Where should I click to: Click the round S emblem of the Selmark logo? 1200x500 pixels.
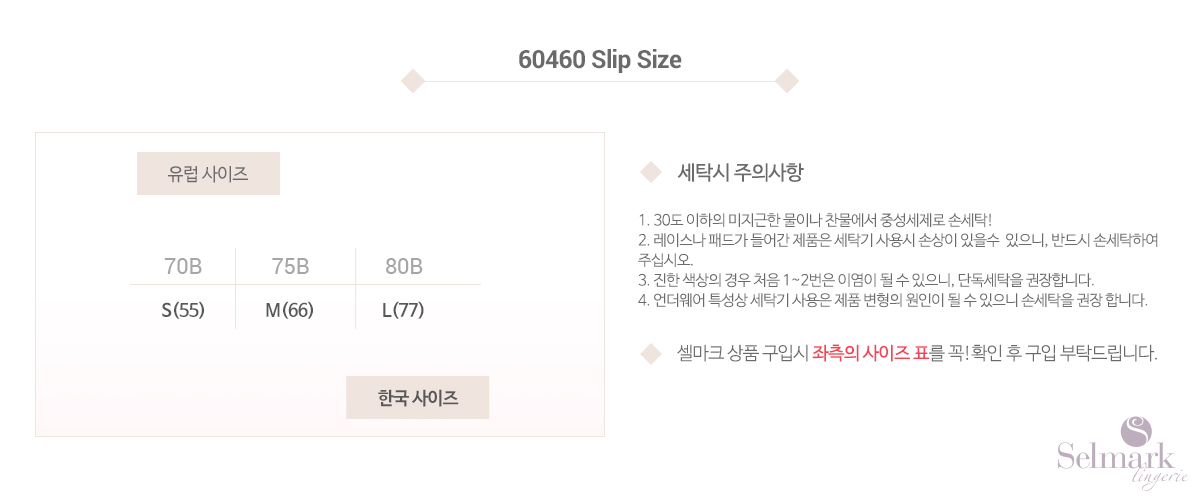[x=1136, y=431]
